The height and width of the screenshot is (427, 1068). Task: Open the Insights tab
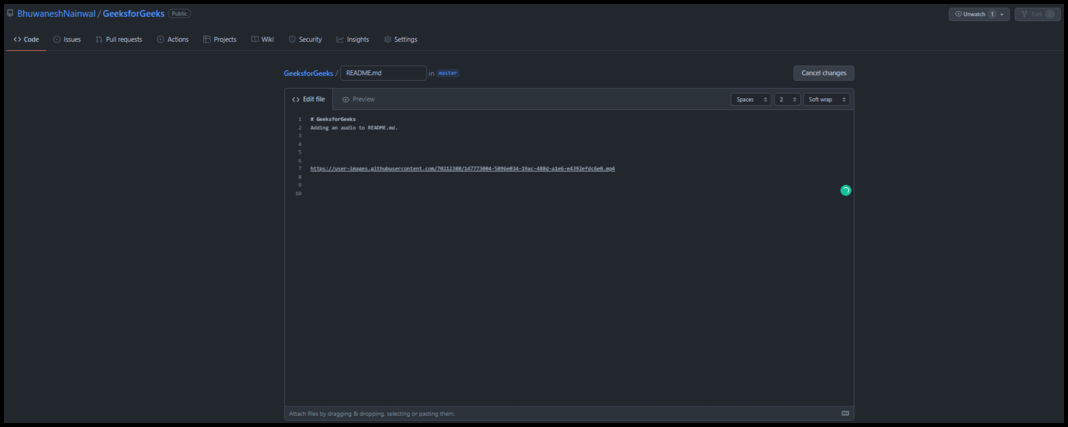(353, 40)
